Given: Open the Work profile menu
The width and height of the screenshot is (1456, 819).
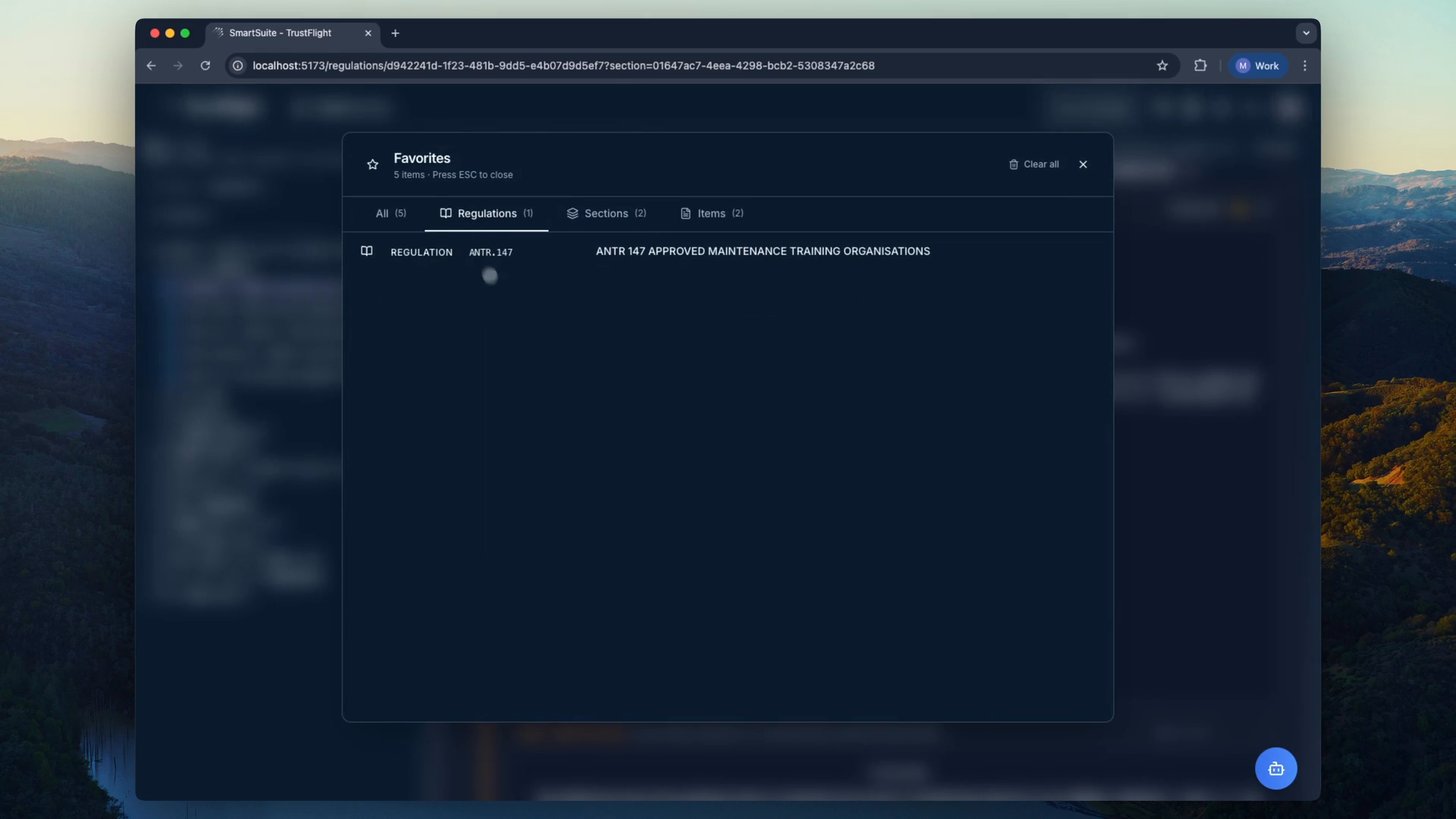Looking at the screenshot, I should pyautogui.click(x=1258, y=66).
